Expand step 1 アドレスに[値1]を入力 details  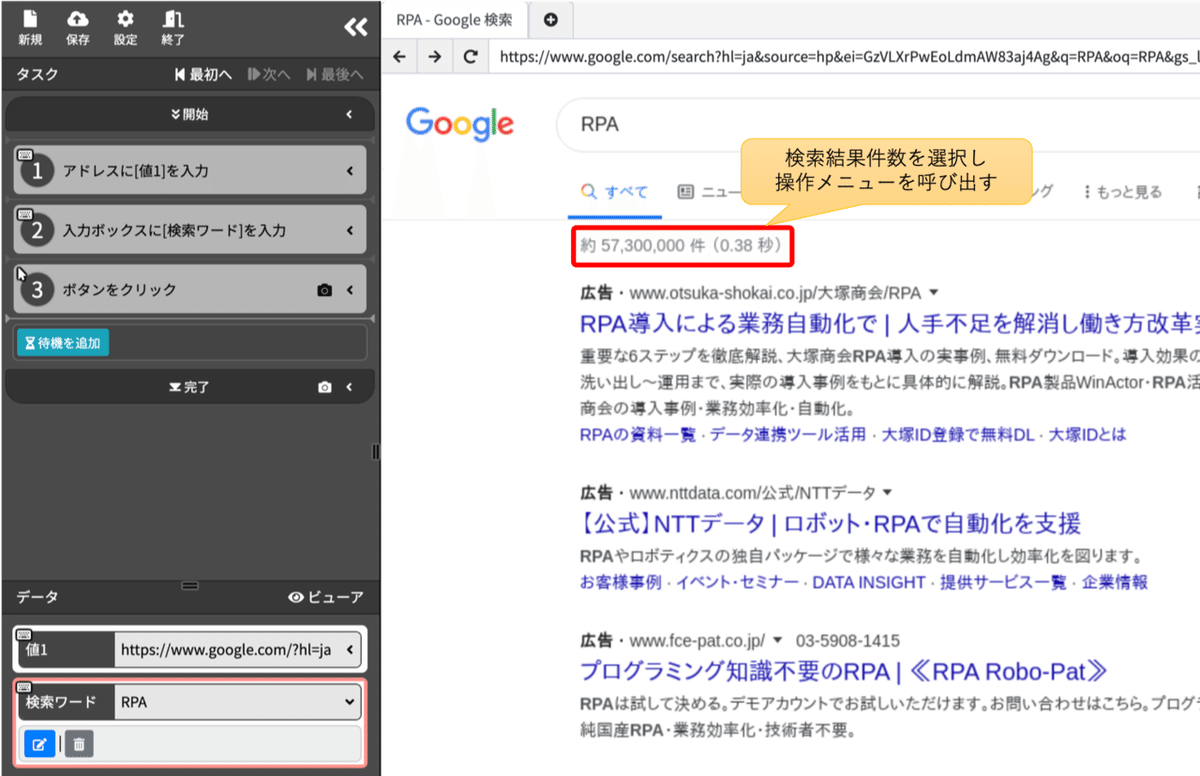(348, 169)
